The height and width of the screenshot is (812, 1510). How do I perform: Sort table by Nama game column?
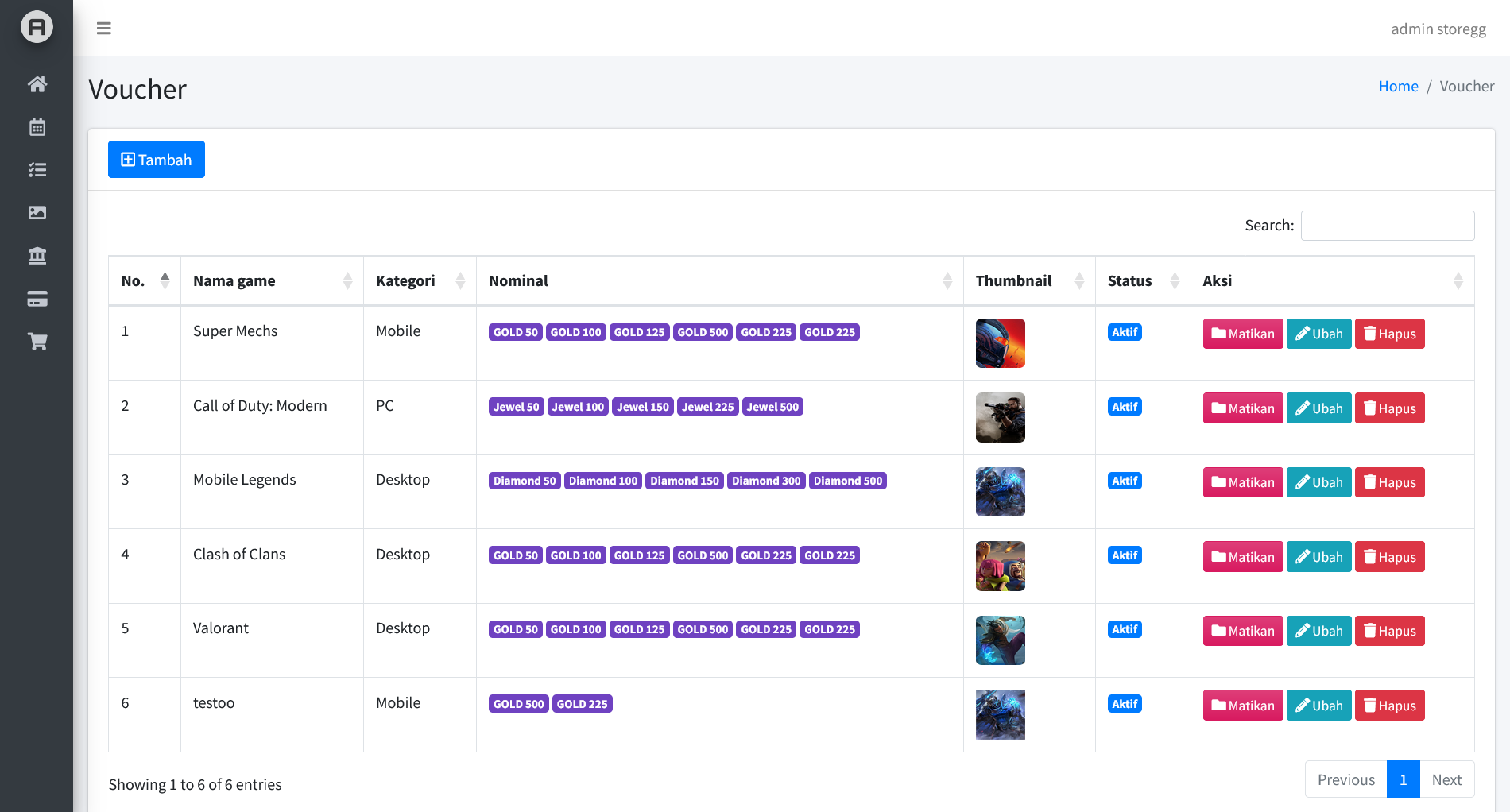pos(272,280)
